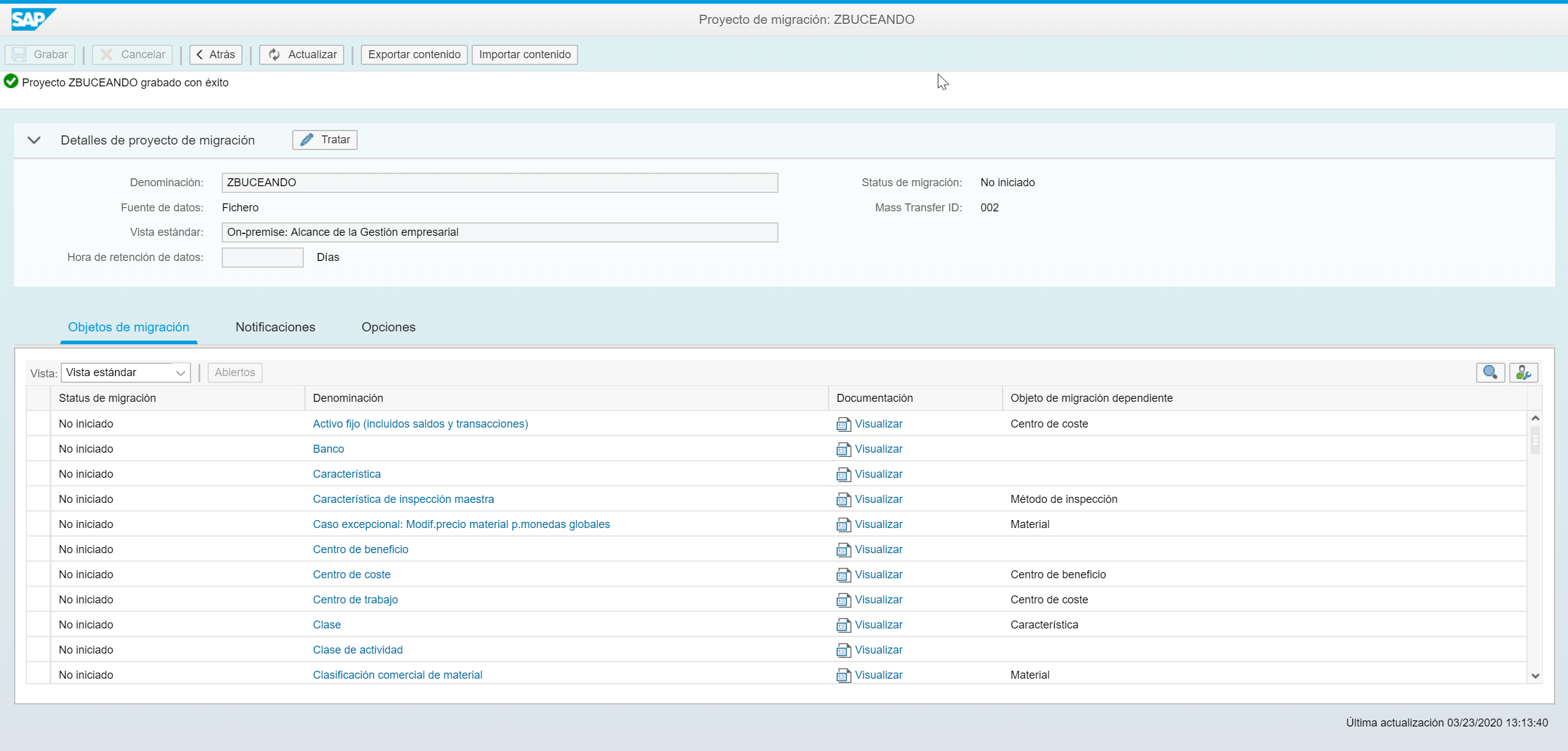Click the documentation icon for the Banco row

[843, 450]
